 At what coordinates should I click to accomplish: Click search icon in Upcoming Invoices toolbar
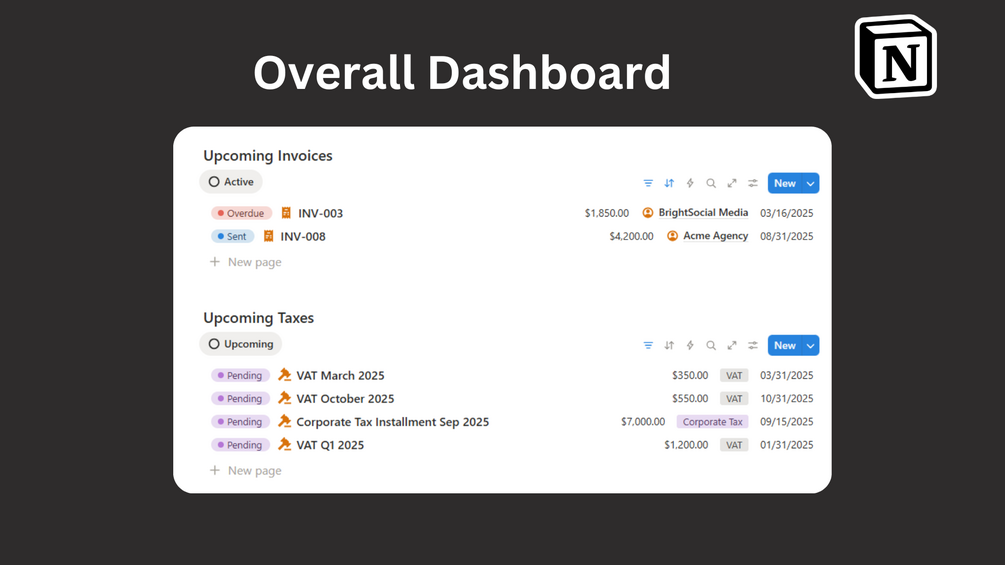coord(711,183)
